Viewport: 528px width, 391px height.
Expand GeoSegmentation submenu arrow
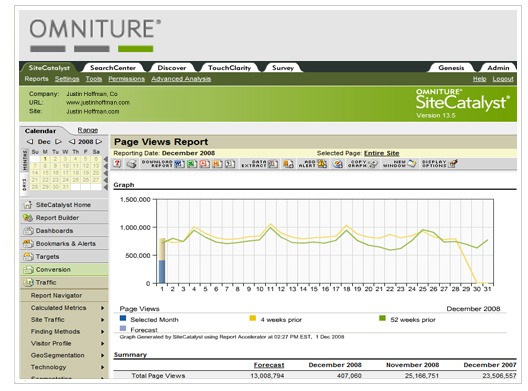[x=102, y=355]
